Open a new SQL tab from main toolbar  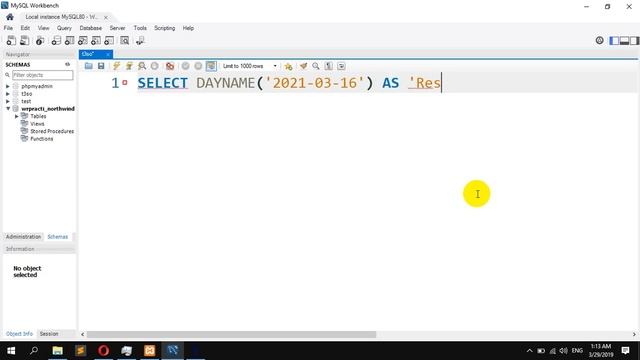point(11,40)
